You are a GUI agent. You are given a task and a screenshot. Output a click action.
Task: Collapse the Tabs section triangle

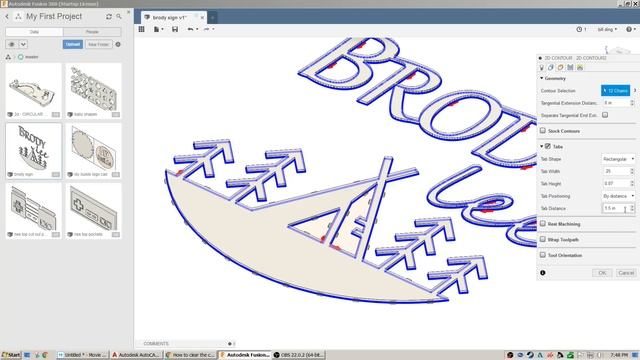(542, 146)
